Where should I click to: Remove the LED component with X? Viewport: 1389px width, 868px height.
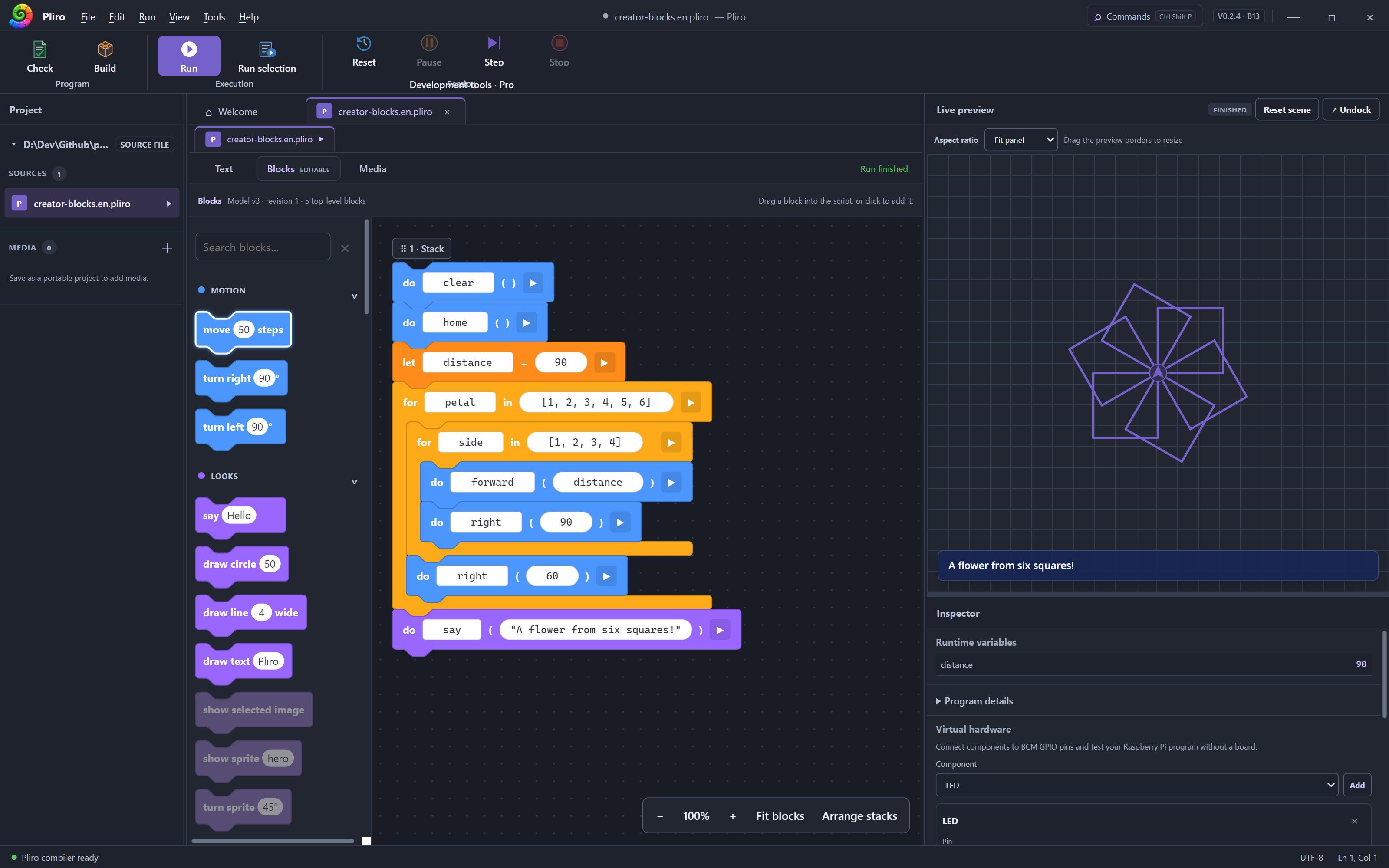(x=1355, y=822)
